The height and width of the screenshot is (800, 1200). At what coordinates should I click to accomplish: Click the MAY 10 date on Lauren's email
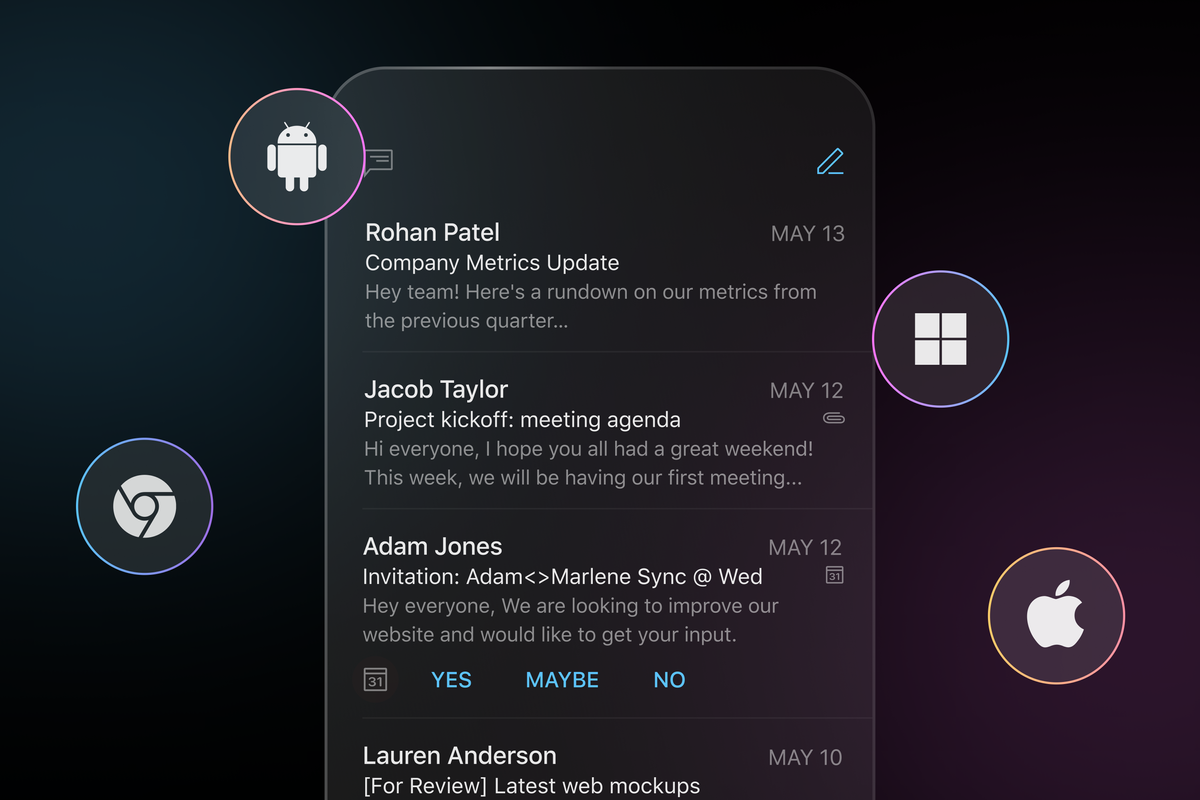click(x=806, y=758)
